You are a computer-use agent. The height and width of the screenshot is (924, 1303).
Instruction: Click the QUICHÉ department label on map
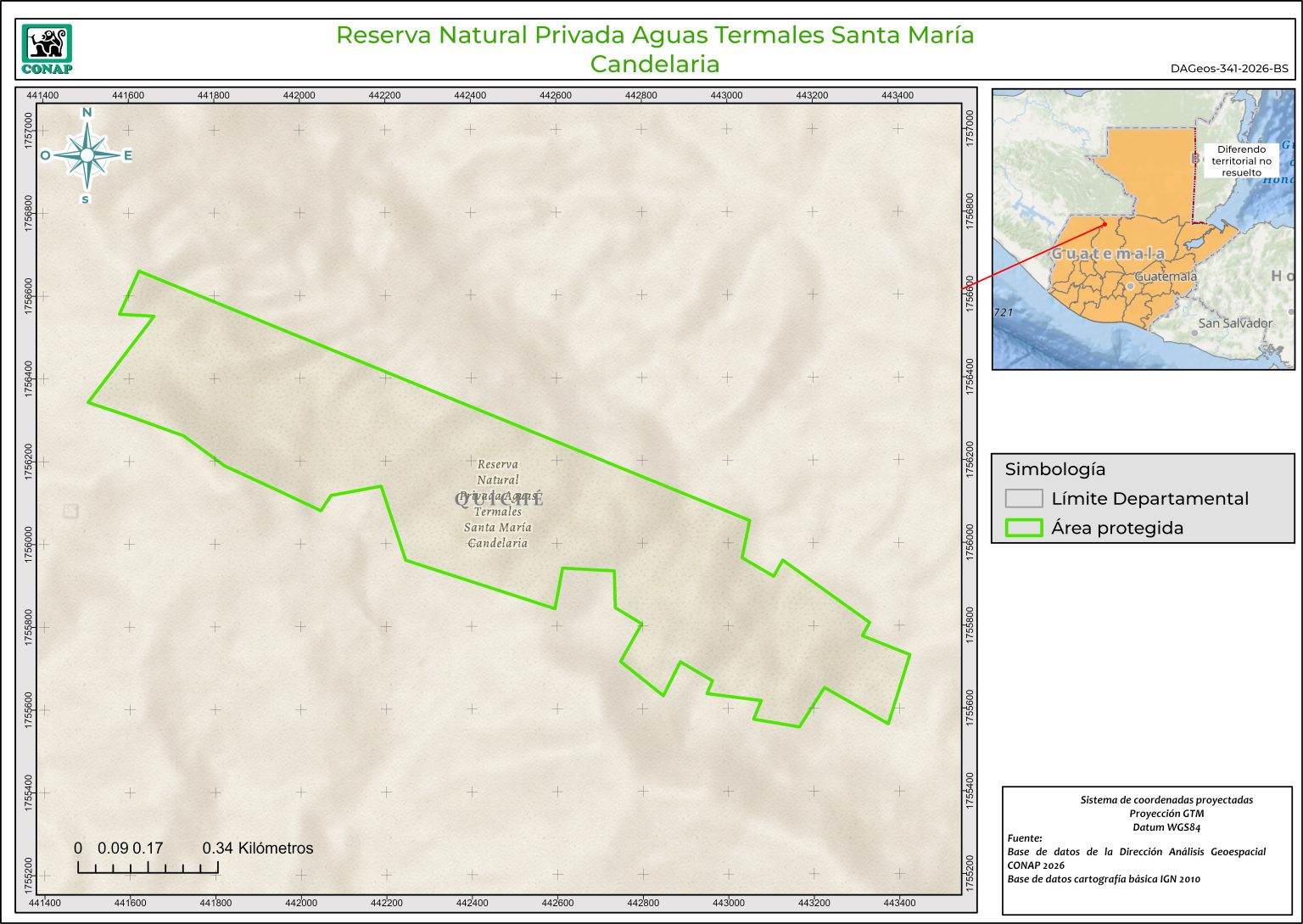[499, 499]
